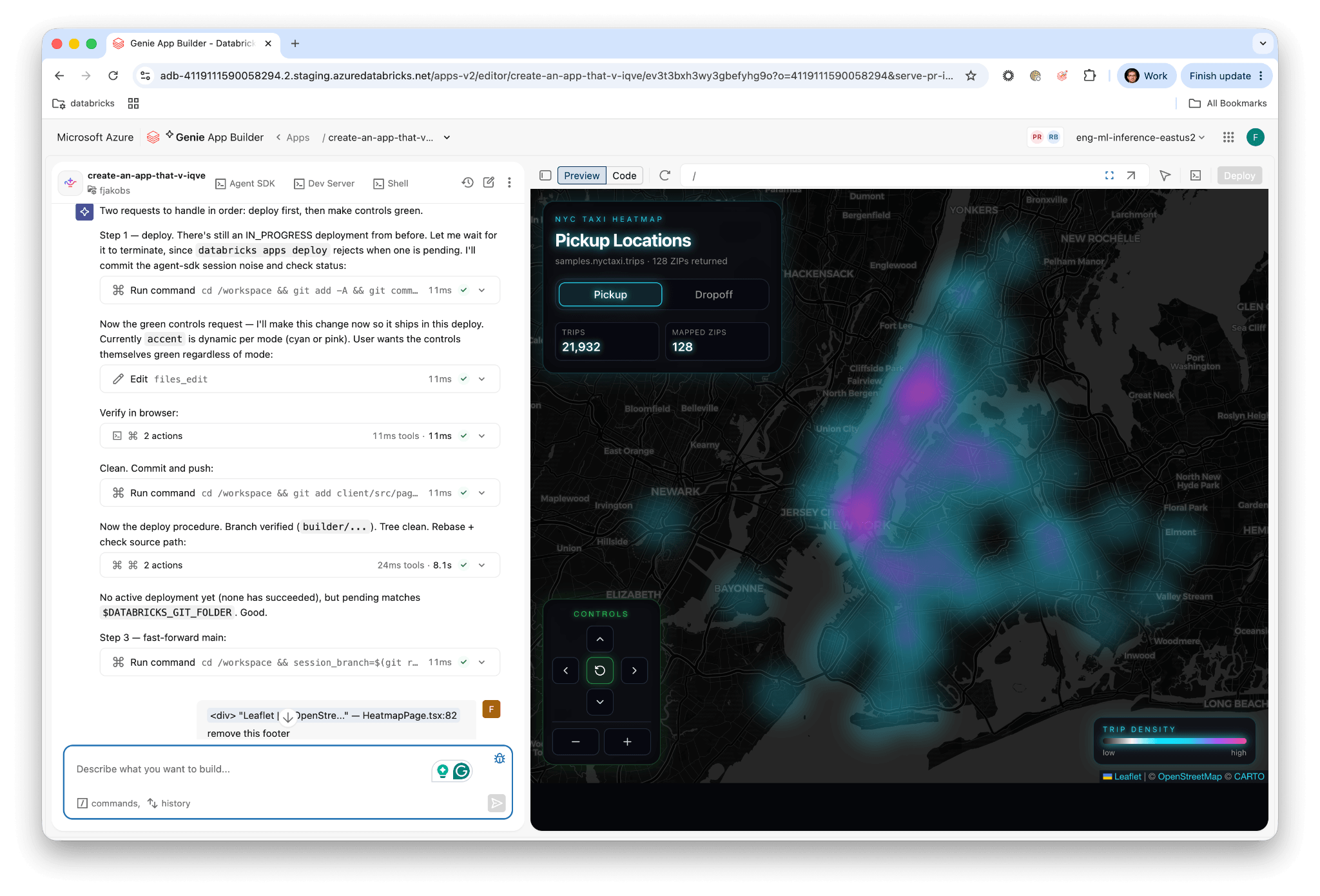Select the Genie App Builder browser tab
Screen dimensions: 1320x896
click(x=191, y=43)
